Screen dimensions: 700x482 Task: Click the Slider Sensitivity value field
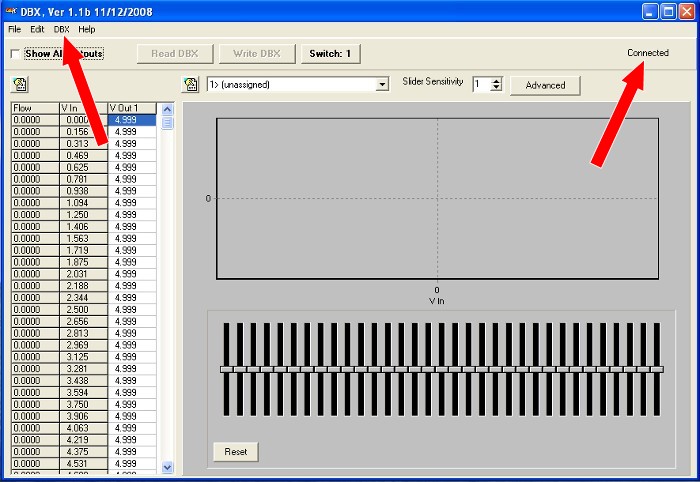(x=481, y=85)
